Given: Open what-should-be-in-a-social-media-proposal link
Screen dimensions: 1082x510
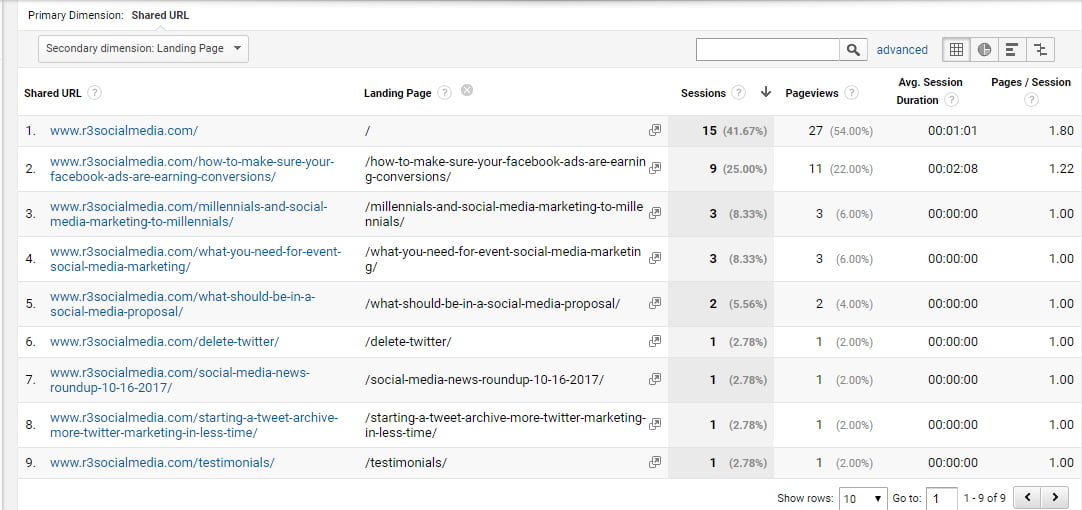Looking at the screenshot, I should click(x=183, y=304).
